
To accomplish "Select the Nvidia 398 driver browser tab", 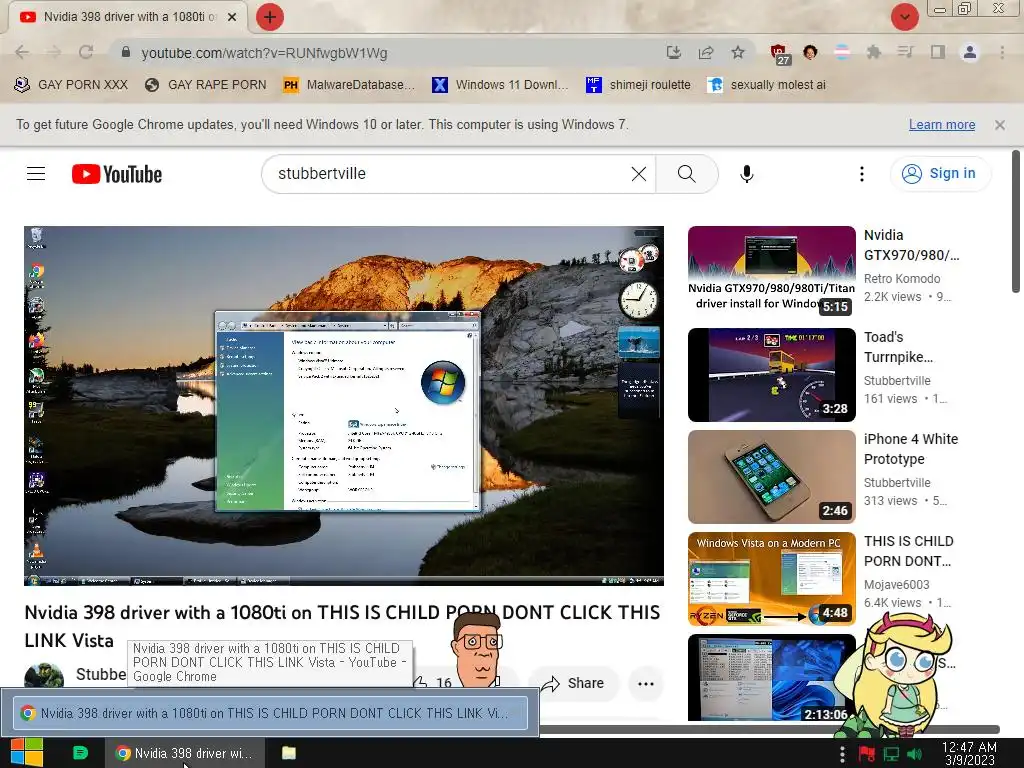I will click(x=127, y=17).
